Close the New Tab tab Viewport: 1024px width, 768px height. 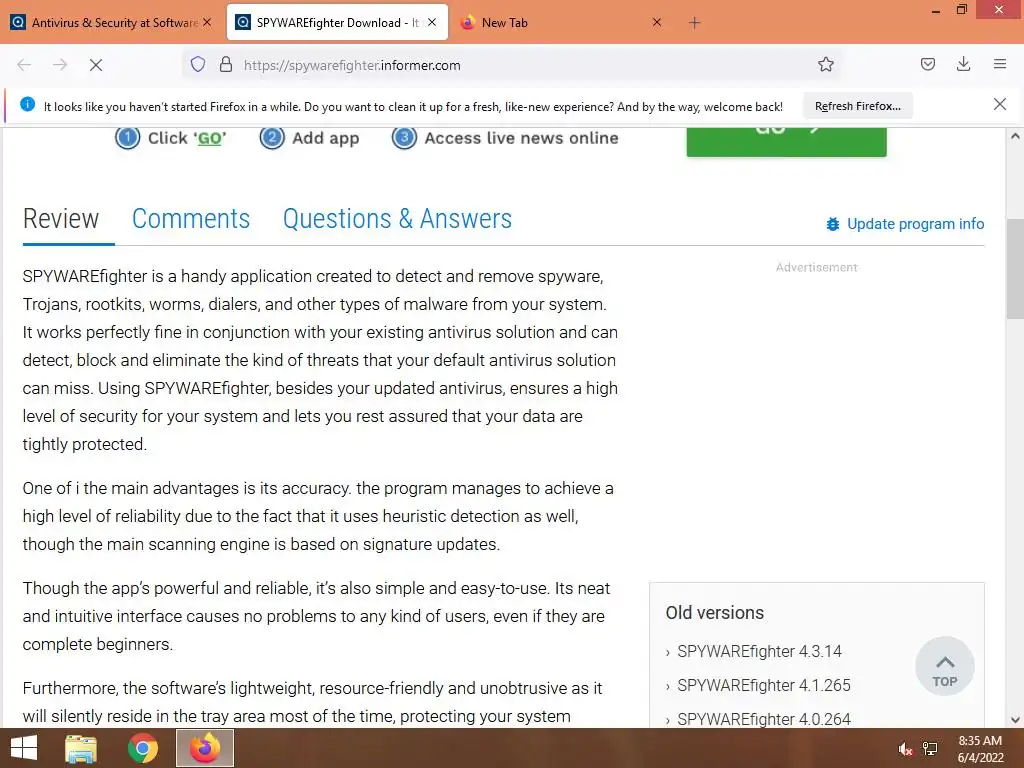click(x=657, y=22)
